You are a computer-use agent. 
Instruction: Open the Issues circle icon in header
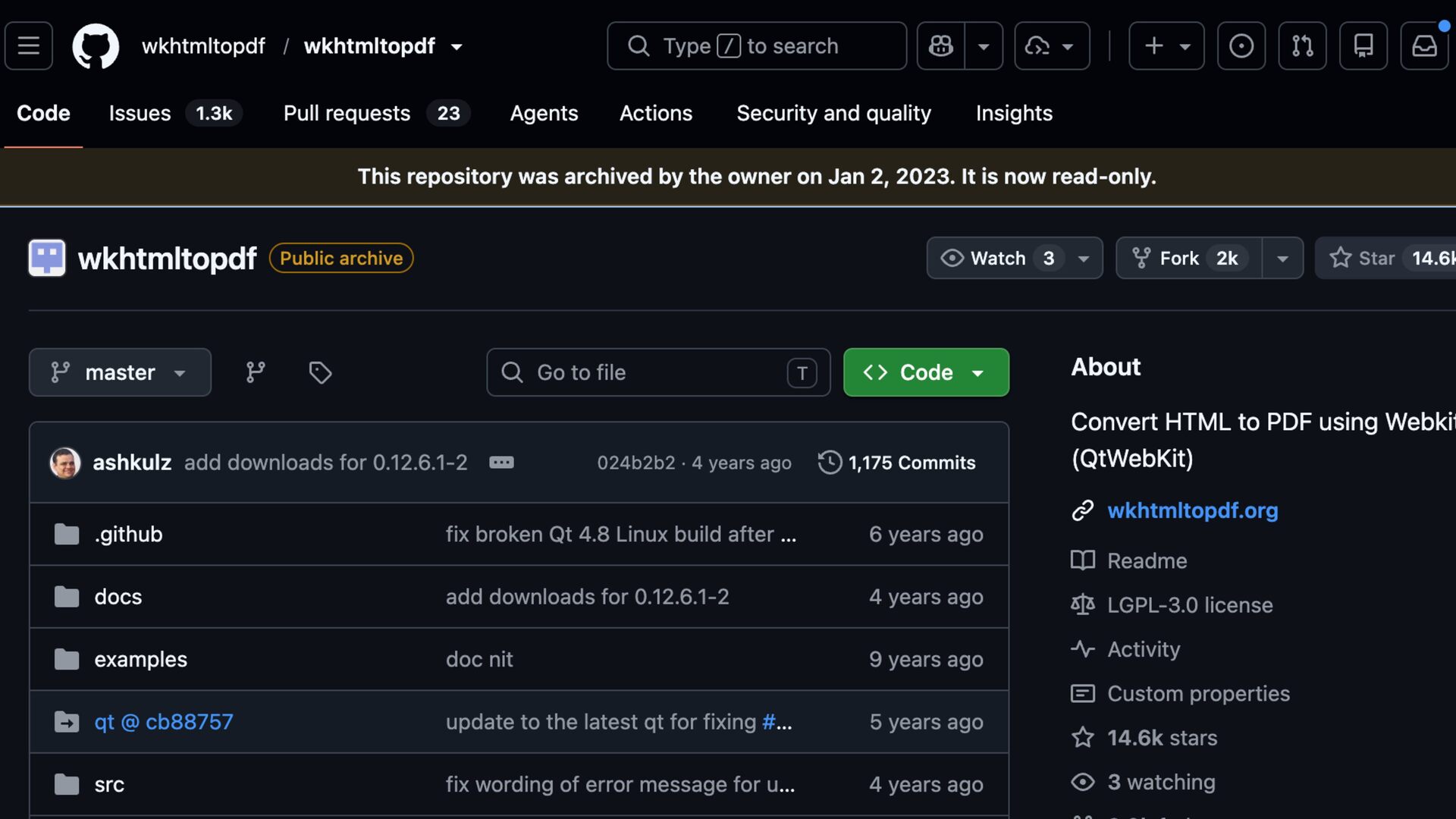click(x=1241, y=45)
